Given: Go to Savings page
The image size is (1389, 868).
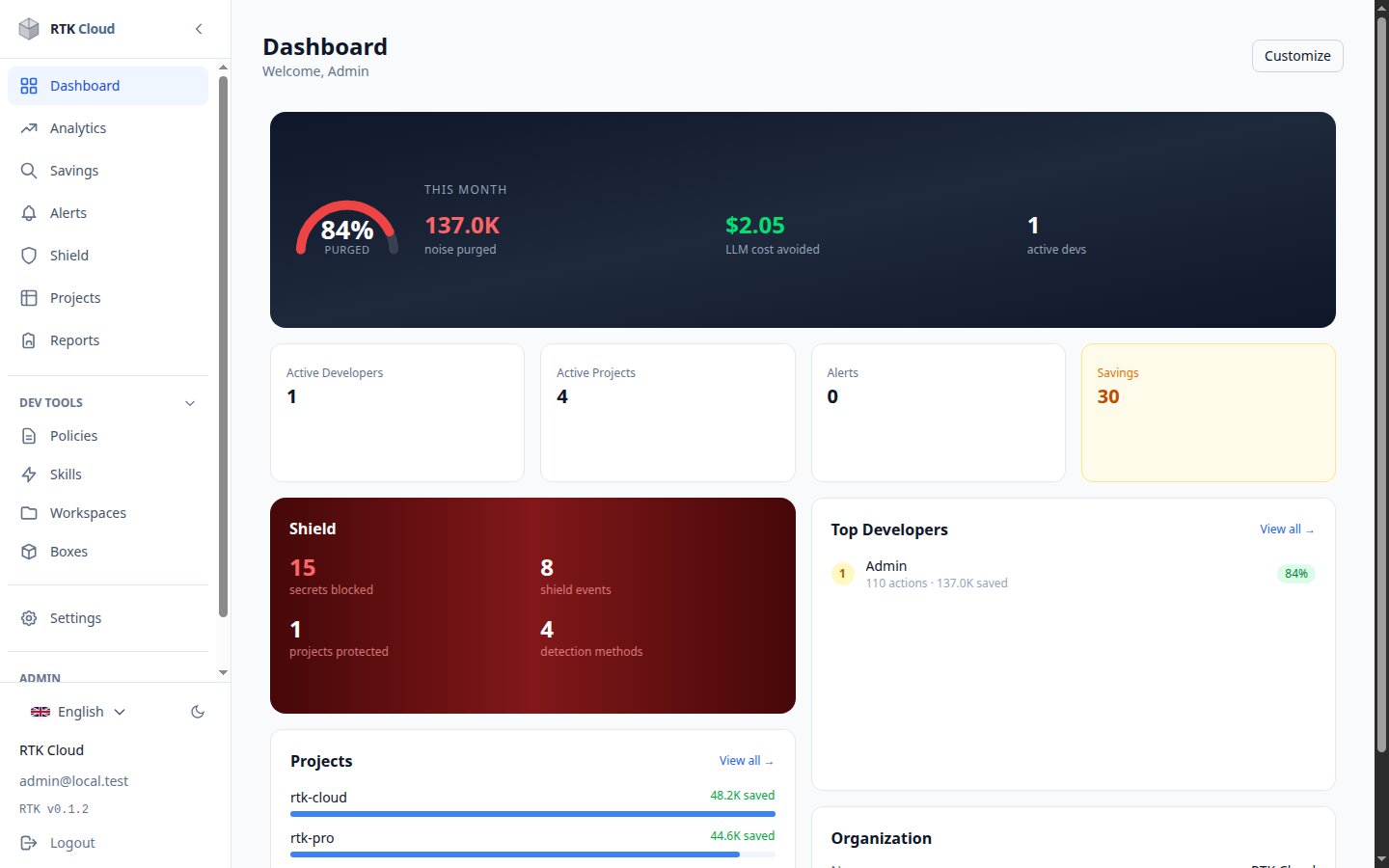Looking at the screenshot, I should (108, 171).
